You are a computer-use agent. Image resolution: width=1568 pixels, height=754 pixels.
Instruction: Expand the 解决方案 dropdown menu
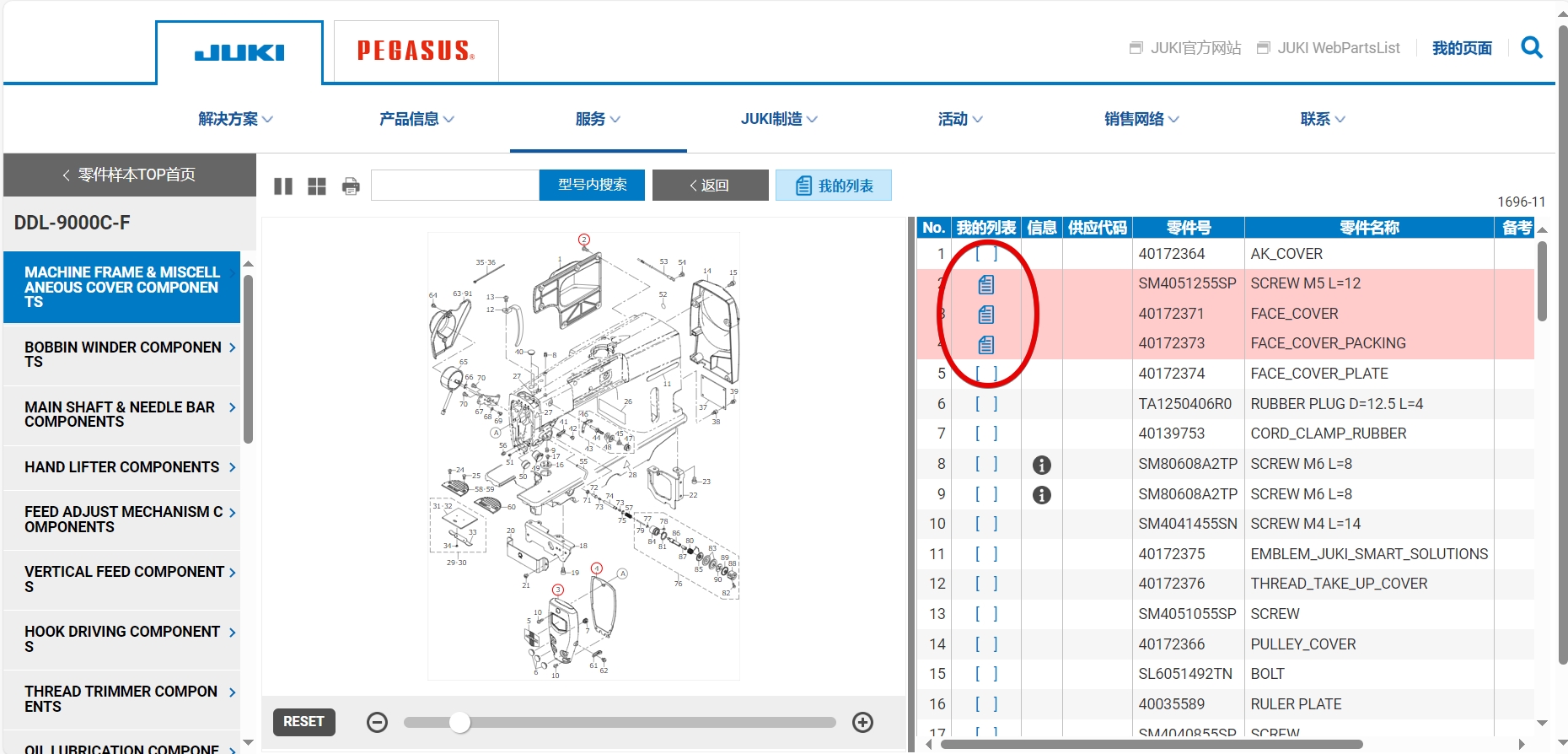click(x=235, y=119)
